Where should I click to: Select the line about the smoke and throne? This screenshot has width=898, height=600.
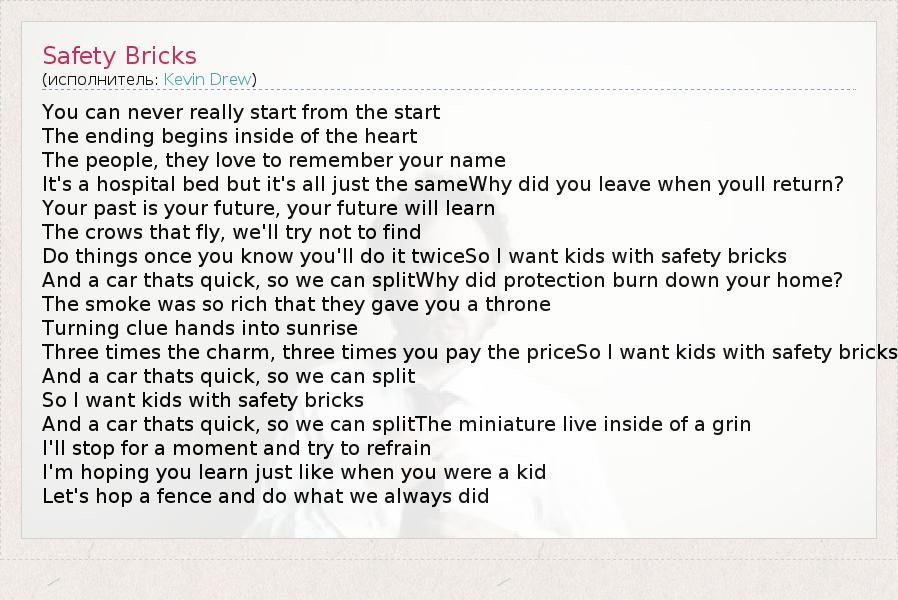pos(296,304)
